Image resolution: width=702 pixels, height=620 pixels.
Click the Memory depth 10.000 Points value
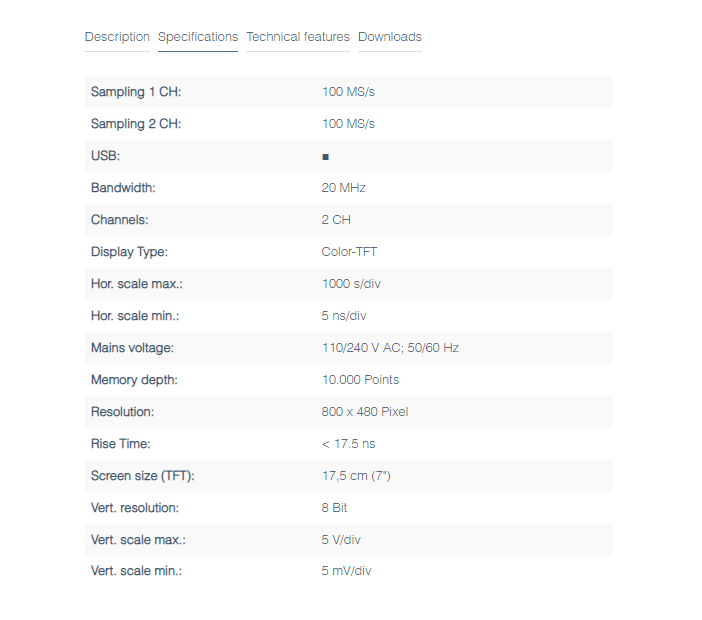click(360, 380)
